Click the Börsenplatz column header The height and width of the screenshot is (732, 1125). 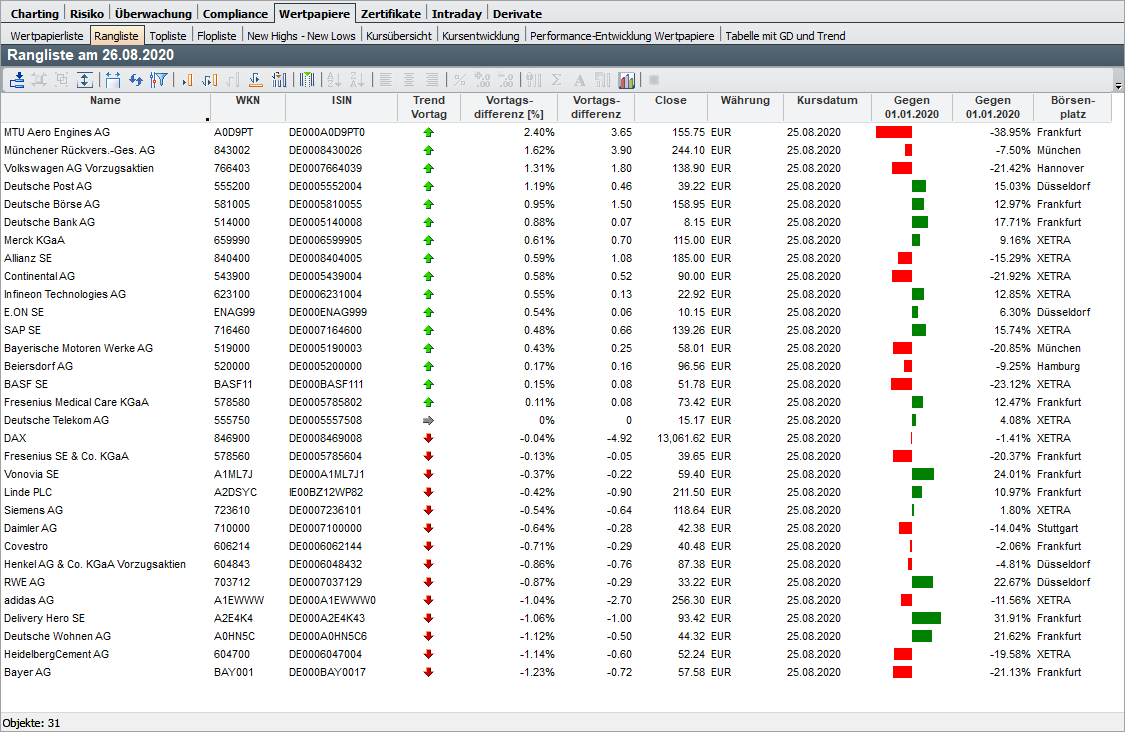pyautogui.click(x=1074, y=107)
